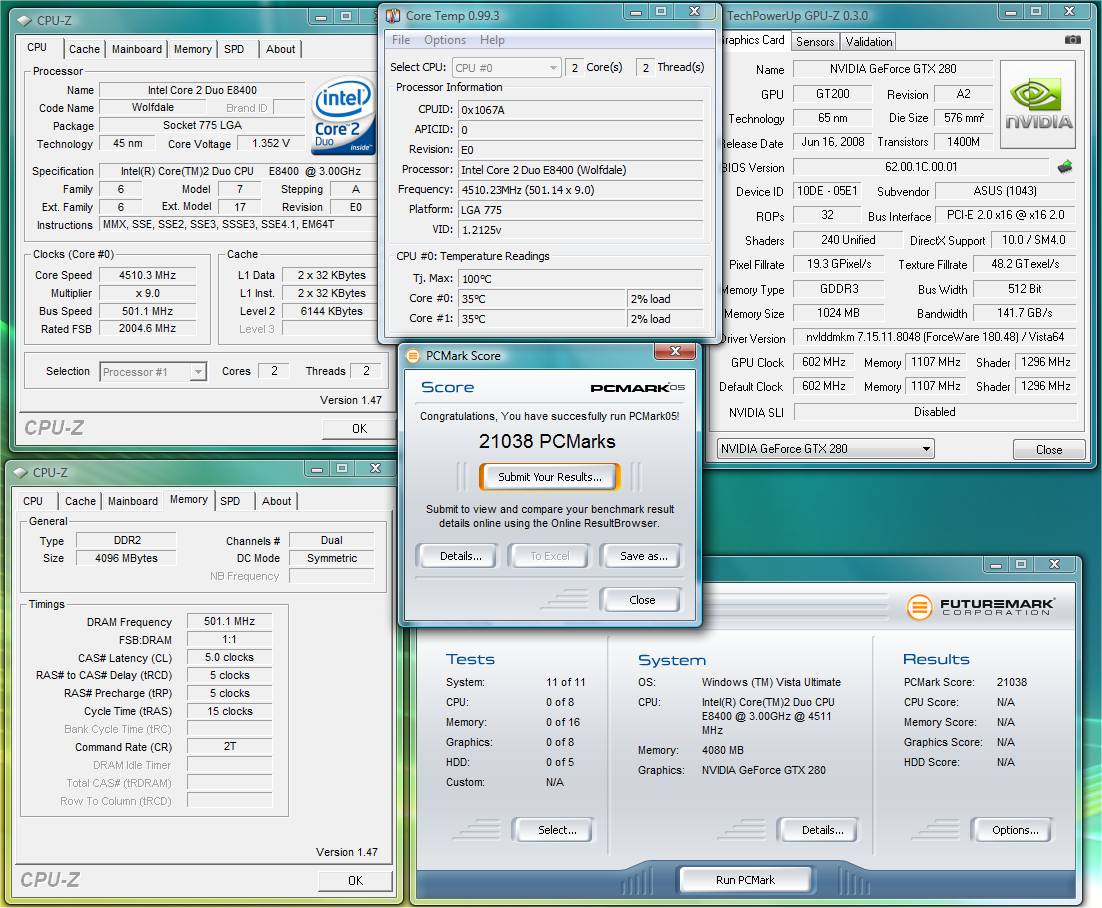This screenshot has width=1102, height=908.
Task: Click the Size 4096 MBytes memory value
Action: tap(127, 558)
